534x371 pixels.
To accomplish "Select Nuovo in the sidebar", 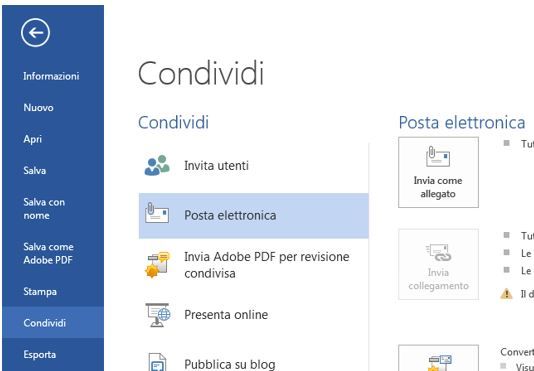I will pos(38,108).
